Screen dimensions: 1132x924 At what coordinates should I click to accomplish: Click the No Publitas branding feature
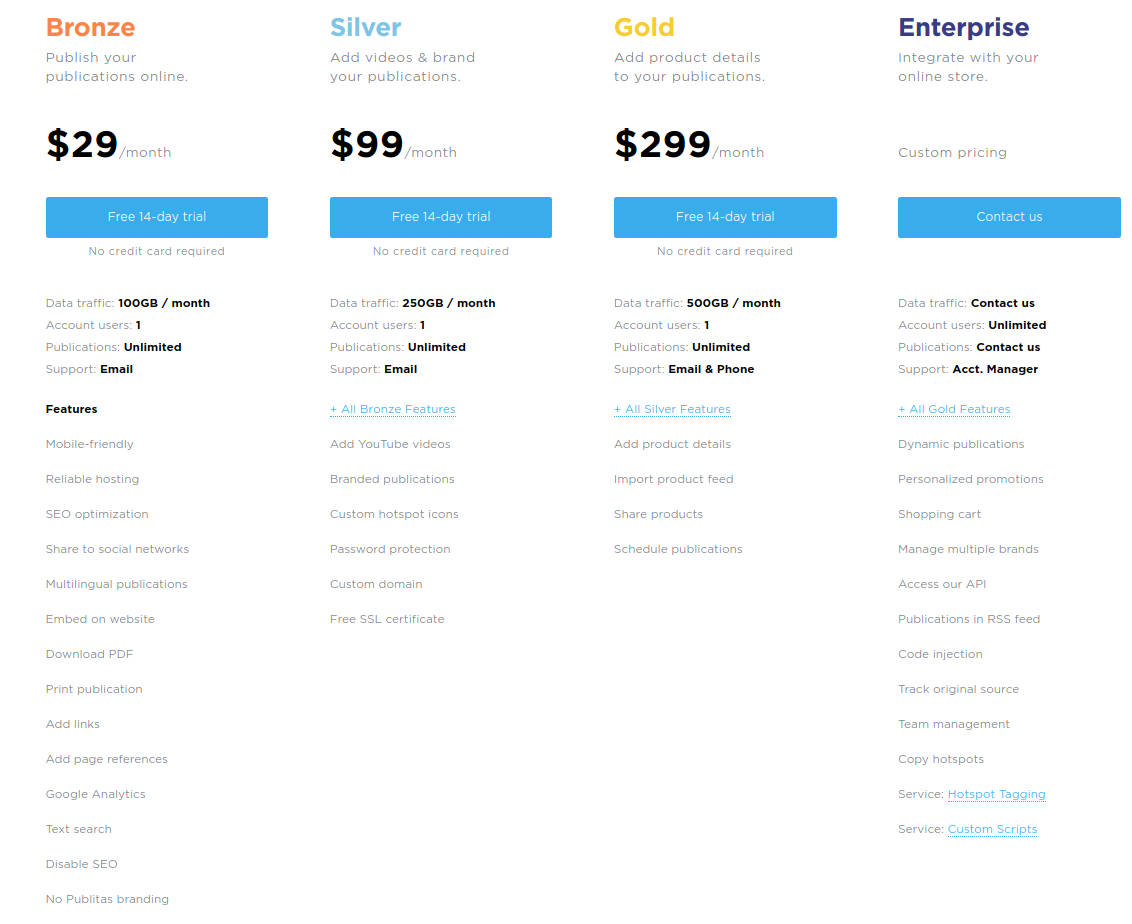click(107, 899)
